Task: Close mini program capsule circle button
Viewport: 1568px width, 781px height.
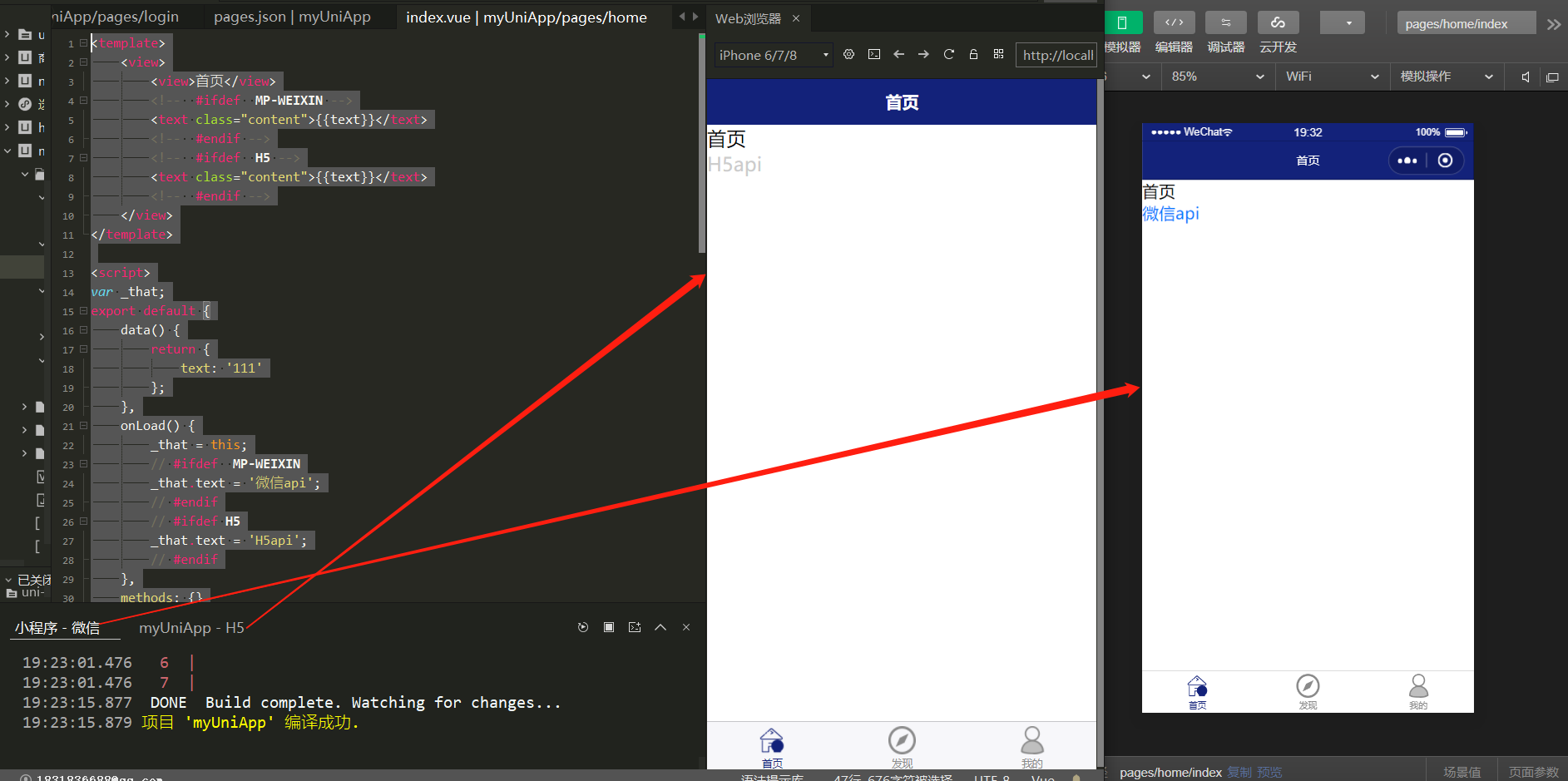Action: point(1446,161)
